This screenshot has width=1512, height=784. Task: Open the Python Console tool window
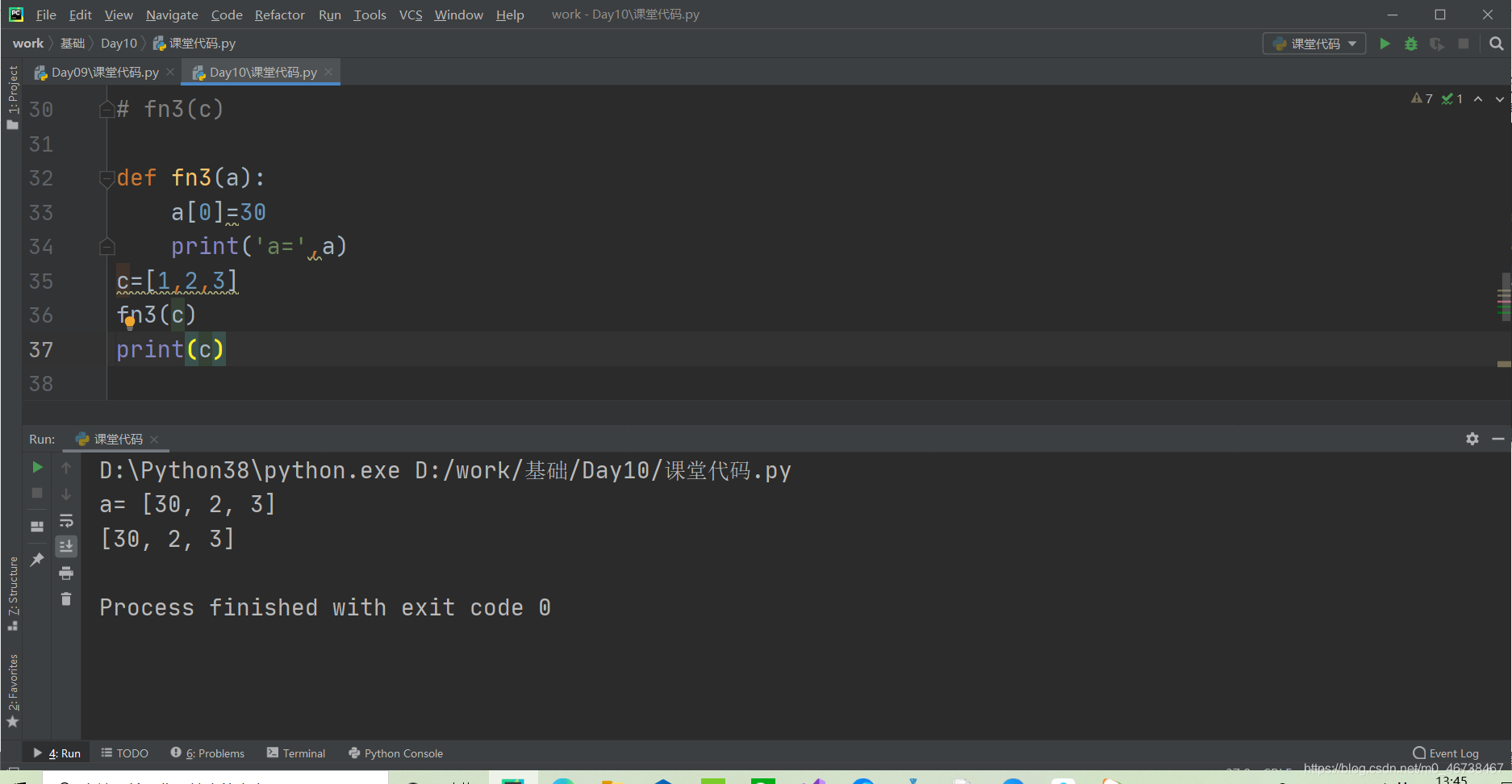coord(395,753)
